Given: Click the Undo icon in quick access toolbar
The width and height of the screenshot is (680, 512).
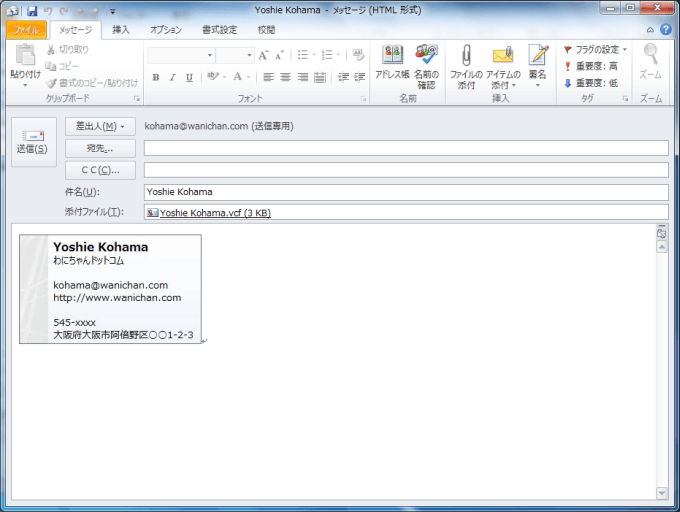Looking at the screenshot, I should pyautogui.click(x=48, y=11).
